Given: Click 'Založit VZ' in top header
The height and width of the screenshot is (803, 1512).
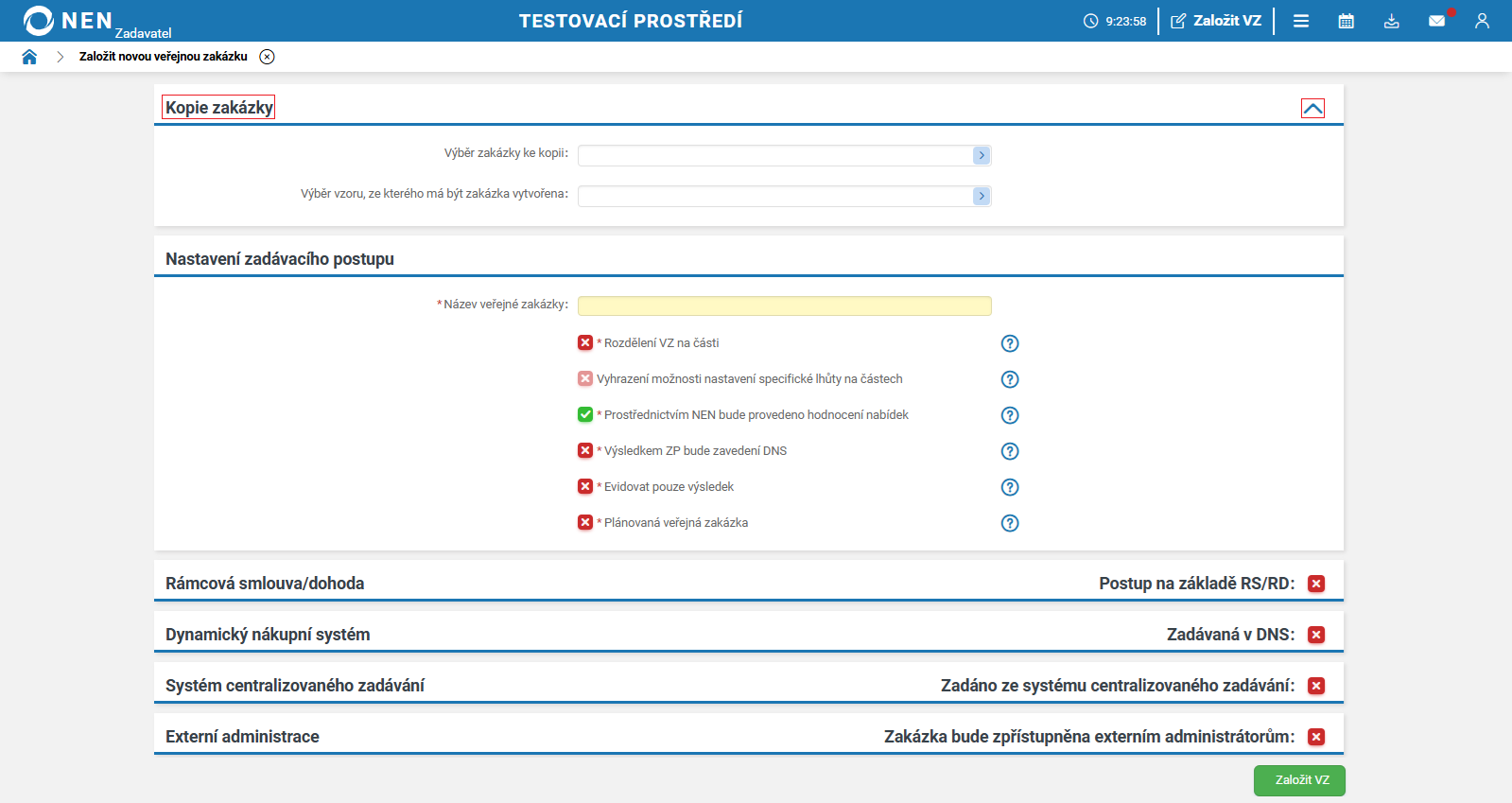Looking at the screenshot, I should (x=1216, y=21).
